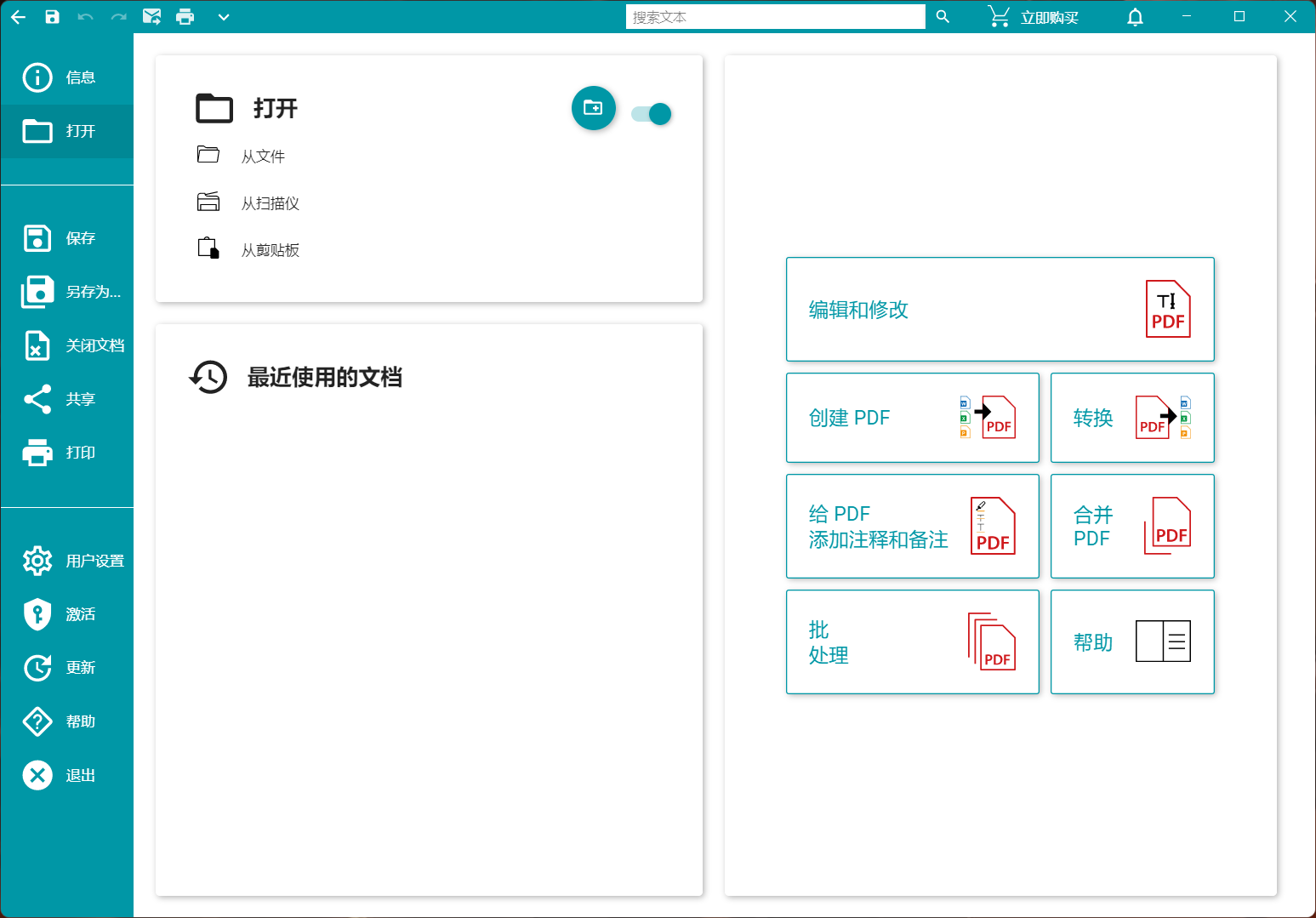This screenshot has height=918, width=1316.
Task: Select 打开 in the sidebar
Action: 67,131
